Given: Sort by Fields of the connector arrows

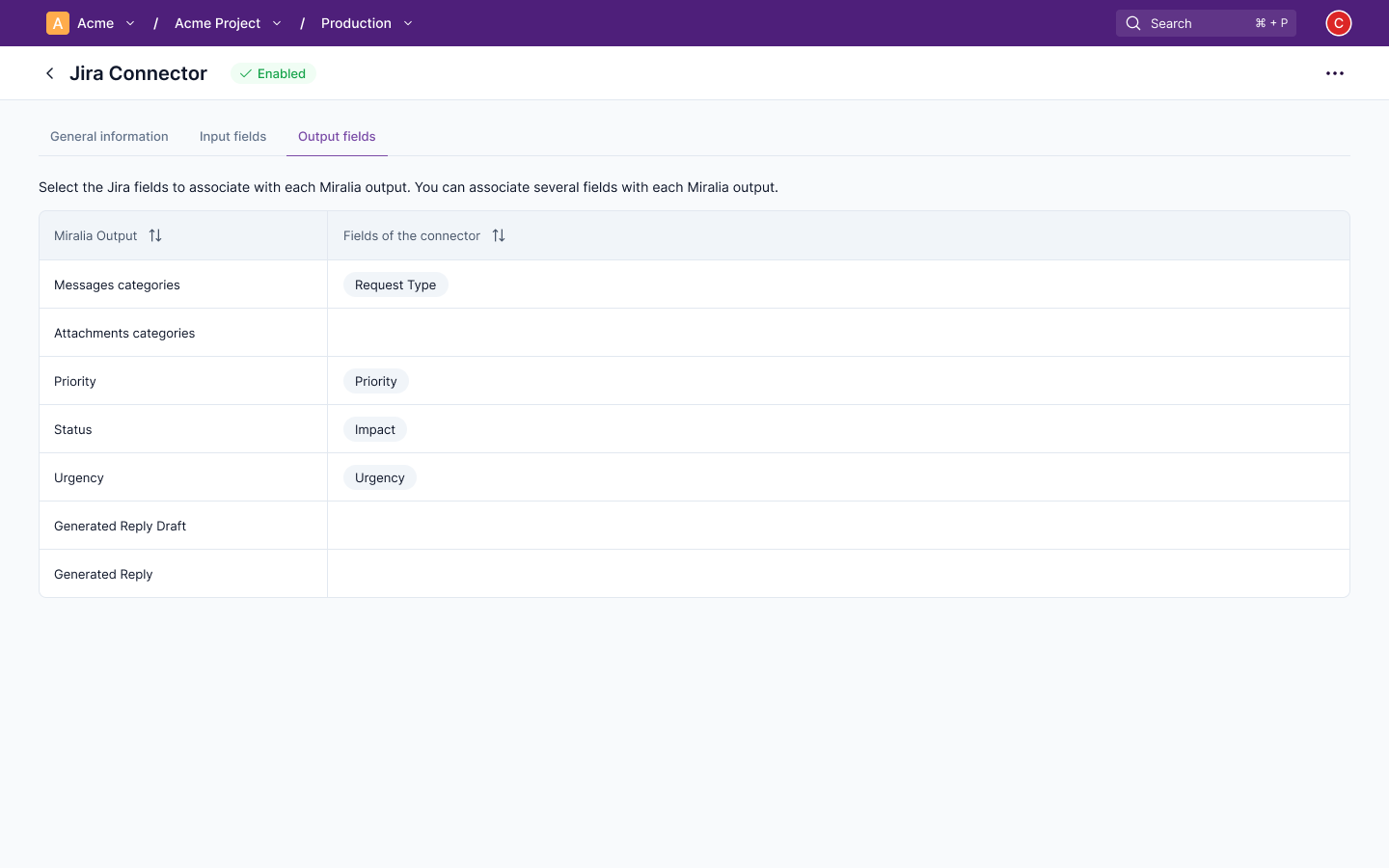Looking at the screenshot, I should point(499,235).
